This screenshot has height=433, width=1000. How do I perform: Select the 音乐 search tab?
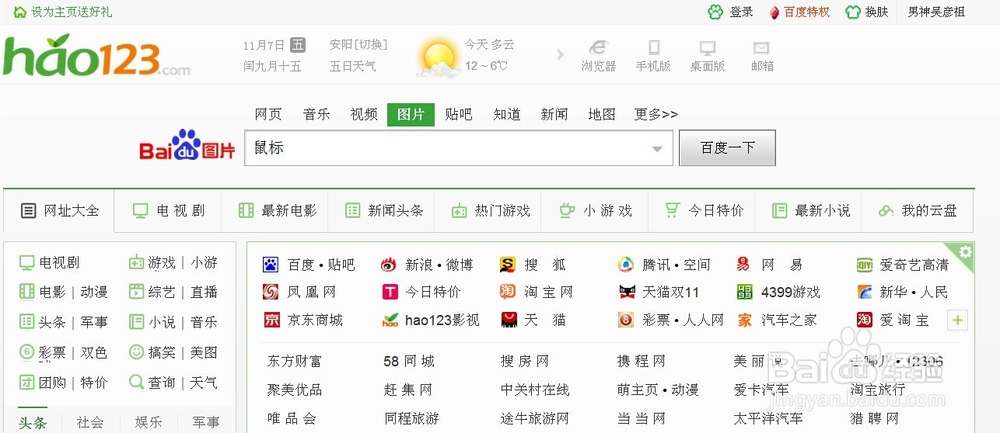316,115
